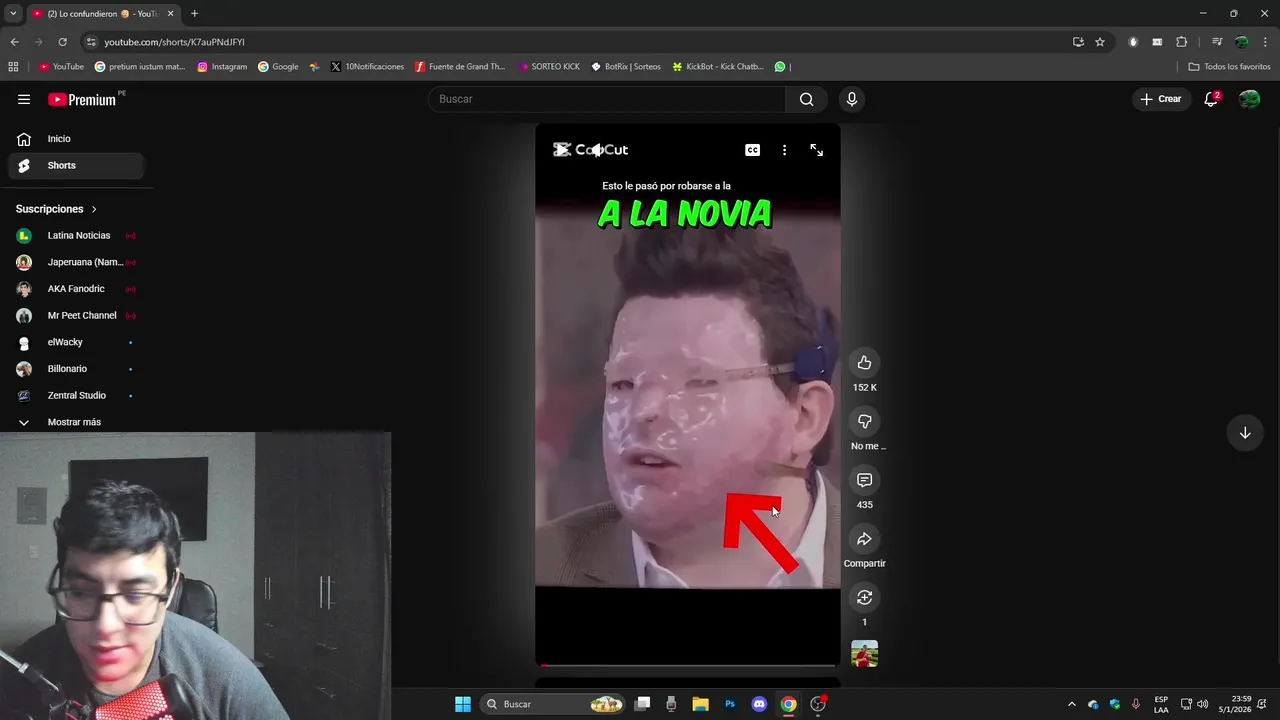Click the Compartir share icon
This screenshot has height=720, width=1280.
coord(865,539)
